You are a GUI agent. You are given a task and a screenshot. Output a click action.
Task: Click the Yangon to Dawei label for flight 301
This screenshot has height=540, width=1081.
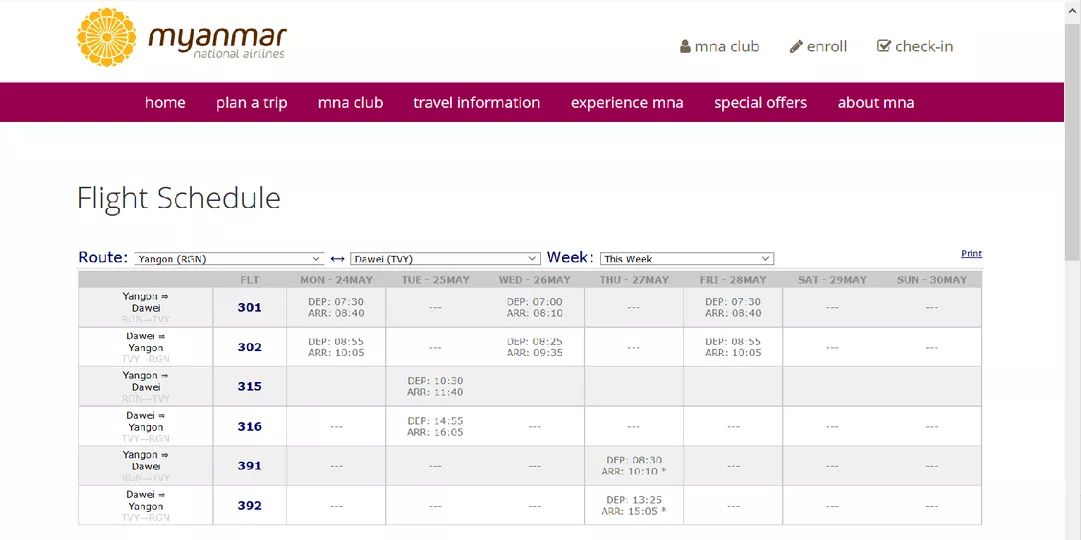tap(146, 308)
